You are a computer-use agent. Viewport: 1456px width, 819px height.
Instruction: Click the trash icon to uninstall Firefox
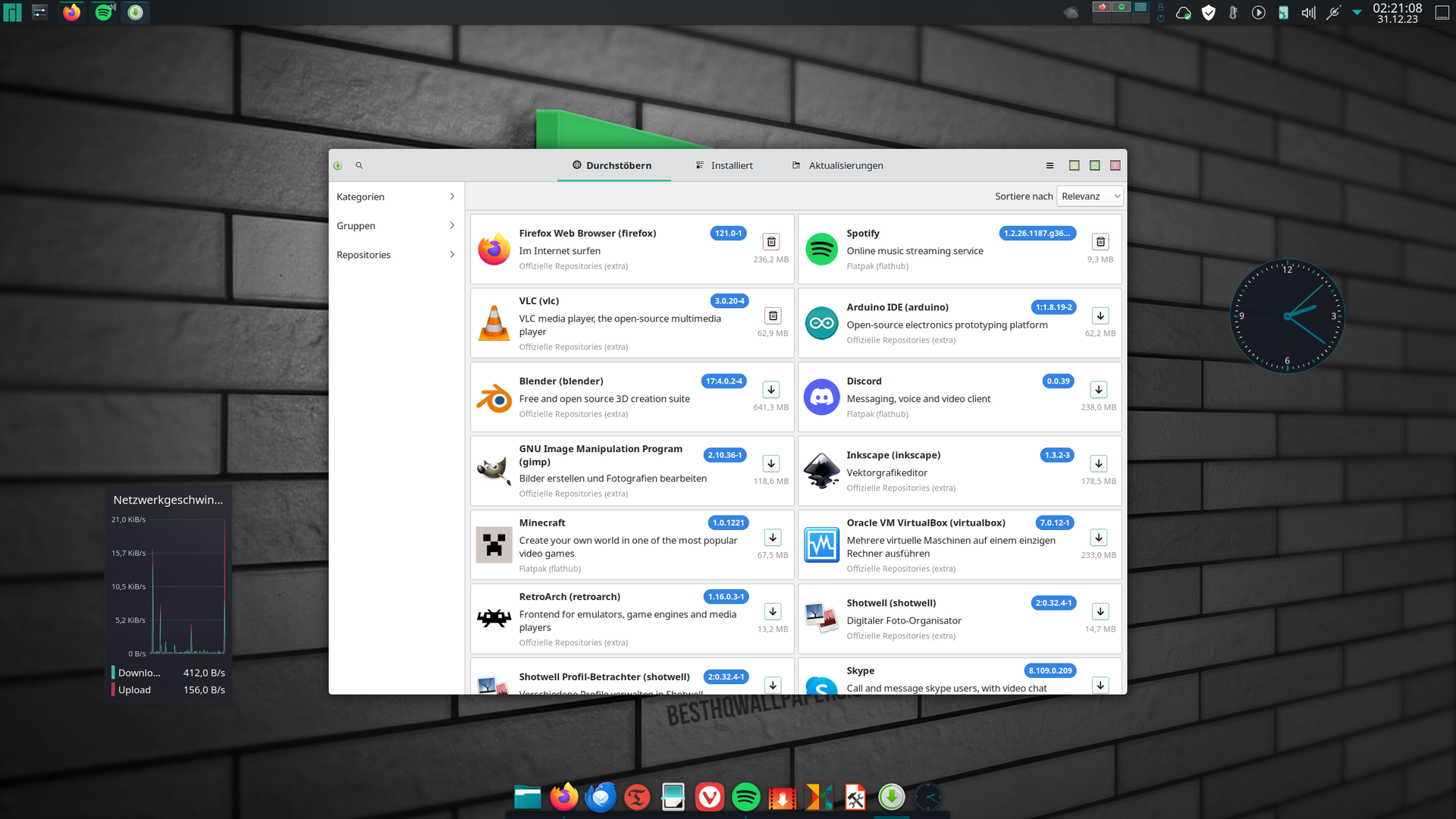click(x=771, y=242)
